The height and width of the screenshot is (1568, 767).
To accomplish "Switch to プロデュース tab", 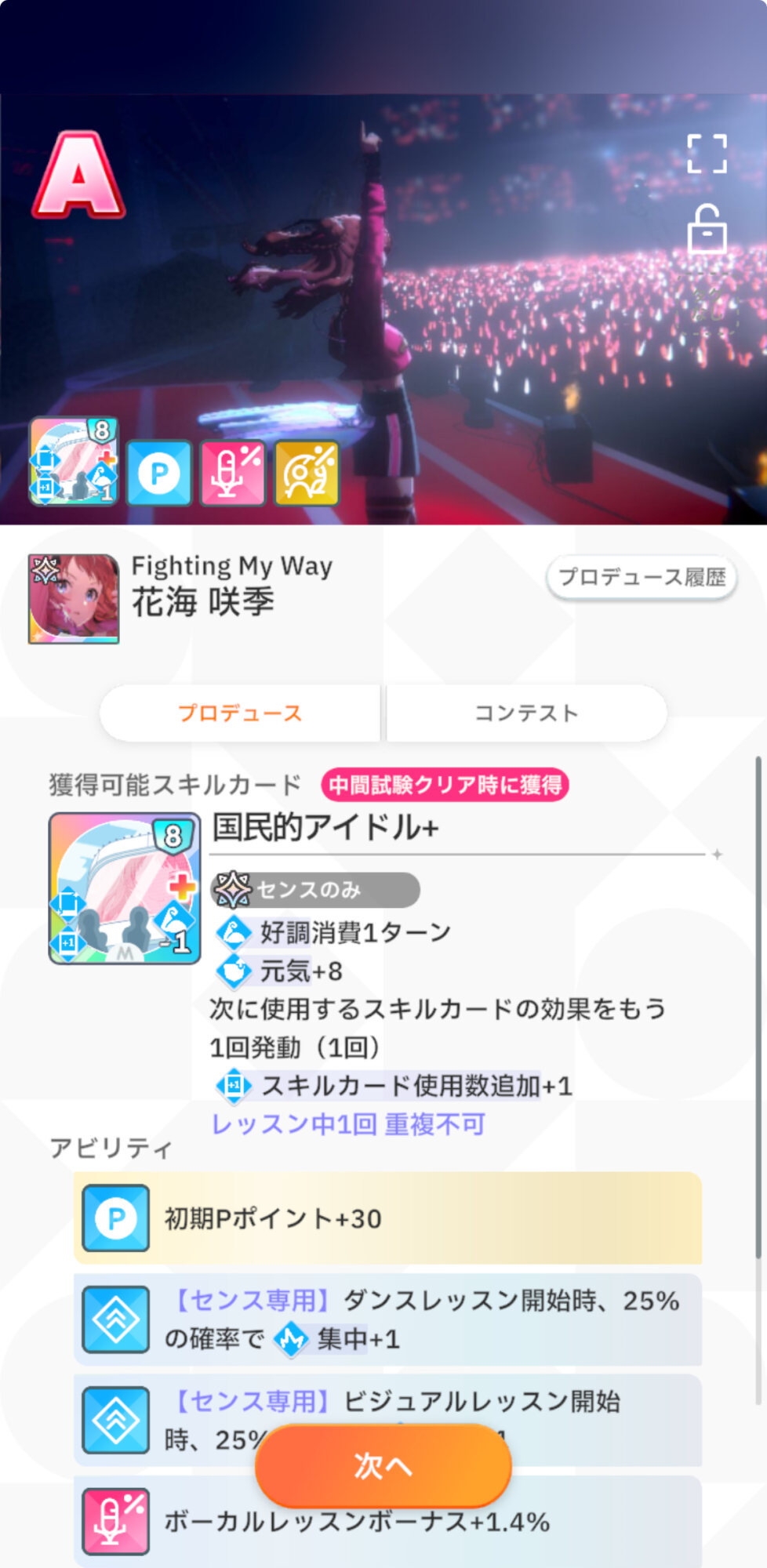I will pos(240,713).
